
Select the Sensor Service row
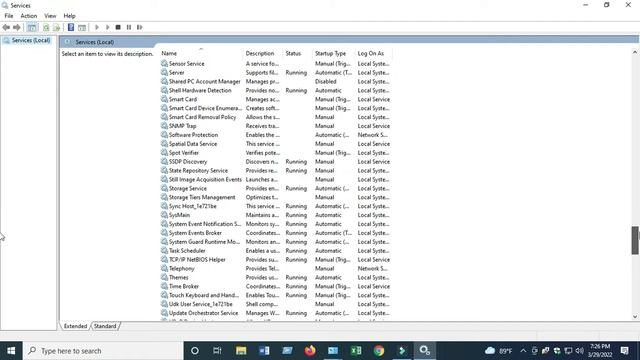click(276, 64)
